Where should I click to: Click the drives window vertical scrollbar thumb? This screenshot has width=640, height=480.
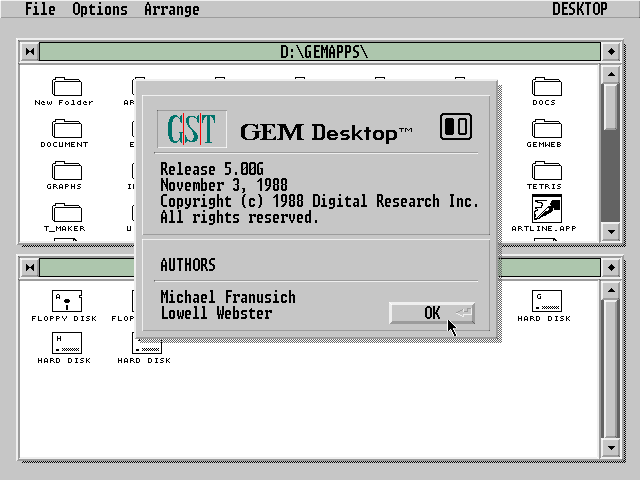tap(611, 369)
